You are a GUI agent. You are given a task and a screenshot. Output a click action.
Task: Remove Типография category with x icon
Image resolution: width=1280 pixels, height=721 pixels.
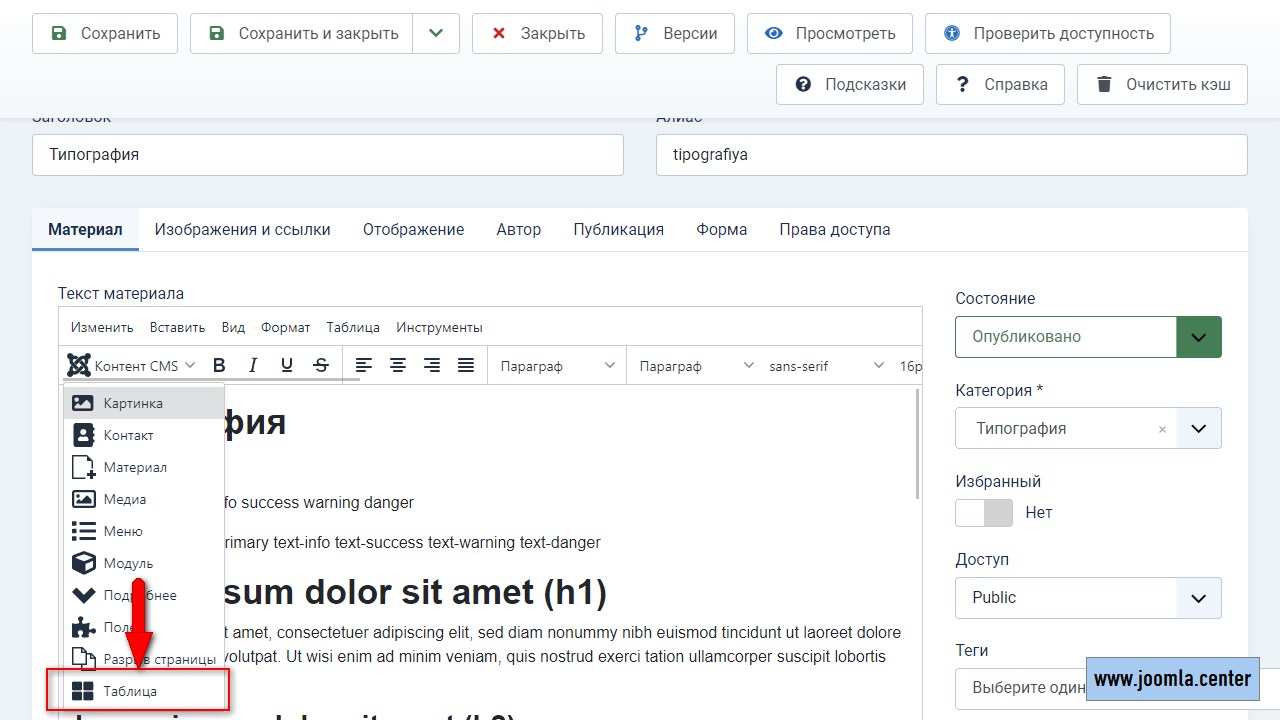point(1162,429)
